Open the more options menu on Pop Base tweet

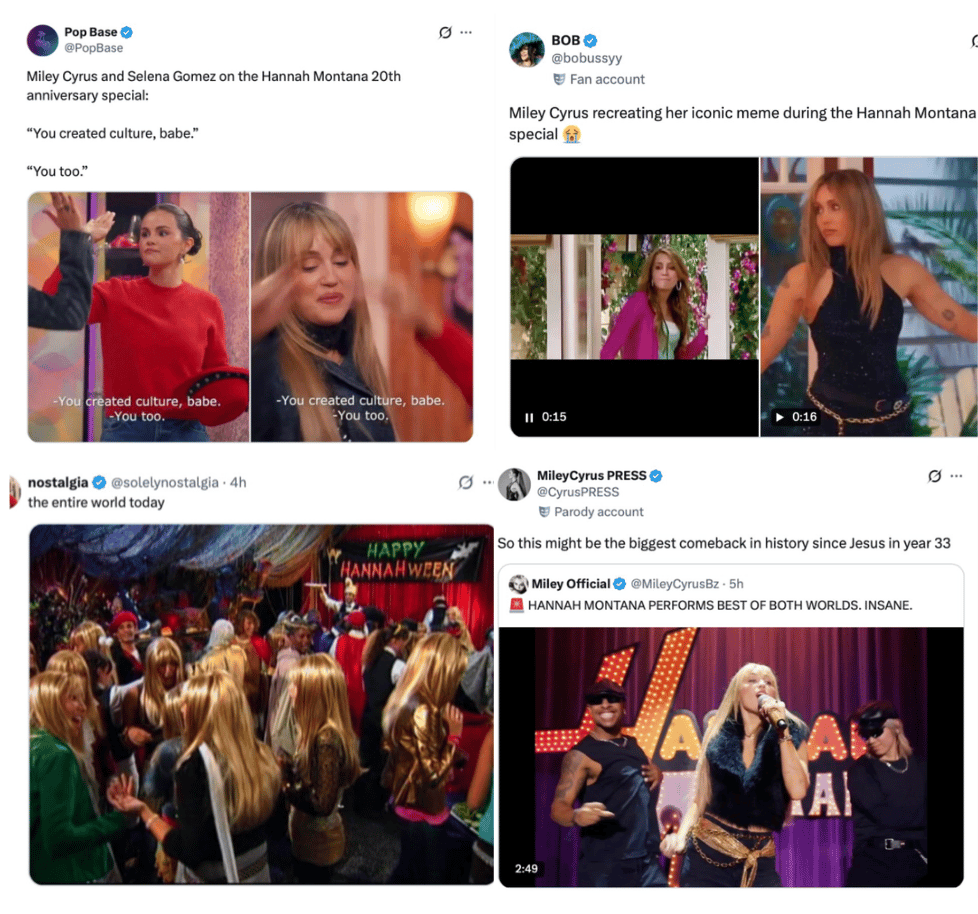[466, 32]
